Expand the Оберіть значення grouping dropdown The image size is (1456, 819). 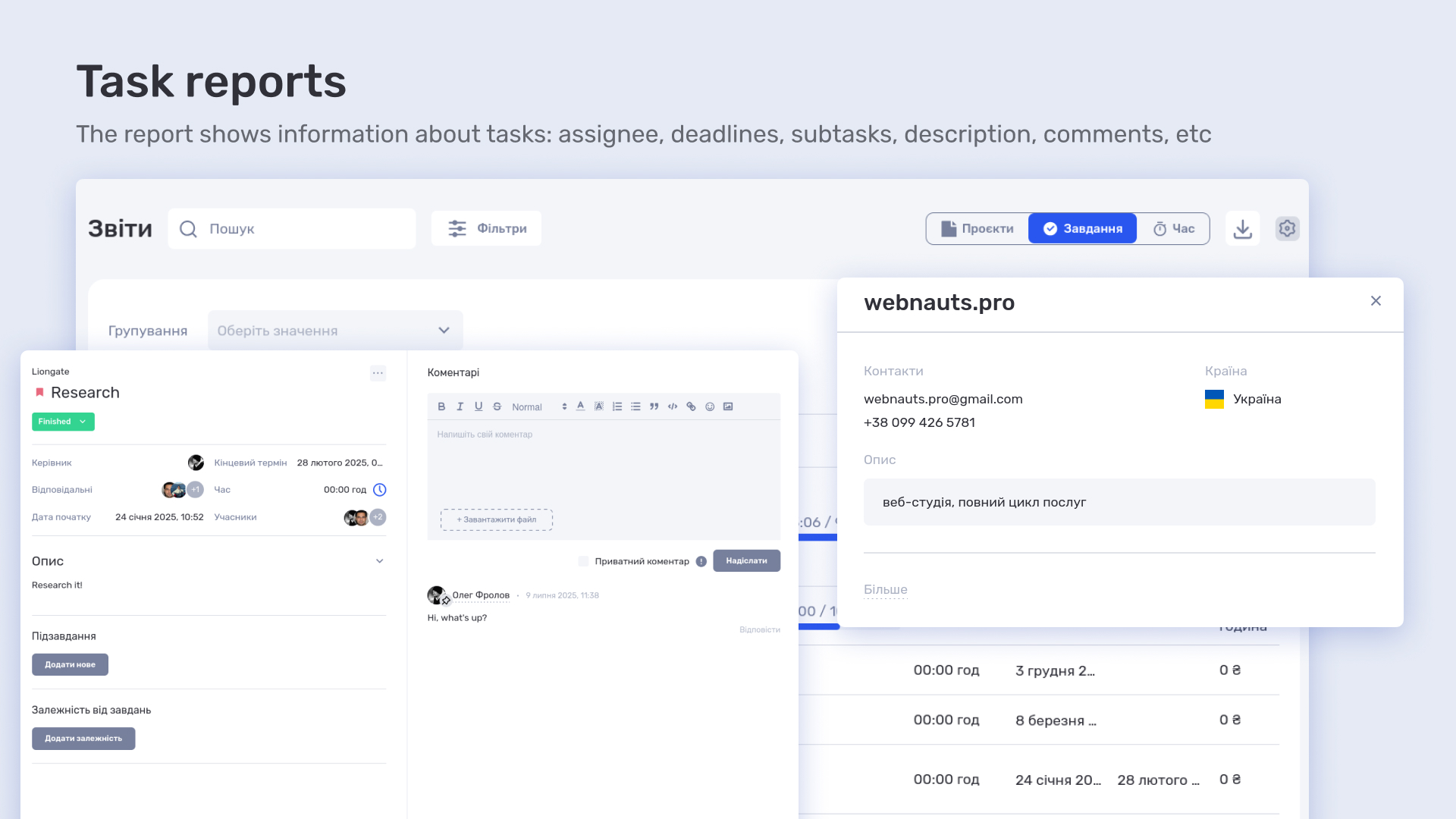[x=335, y=331]
